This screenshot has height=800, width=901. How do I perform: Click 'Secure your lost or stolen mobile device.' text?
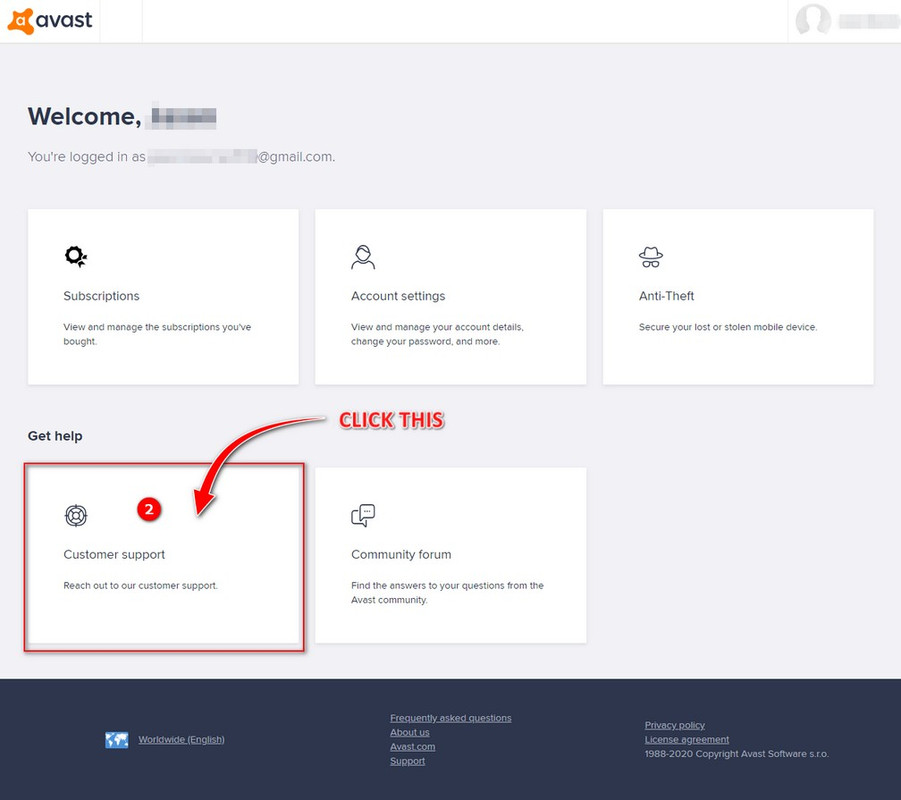coord(728,327)
